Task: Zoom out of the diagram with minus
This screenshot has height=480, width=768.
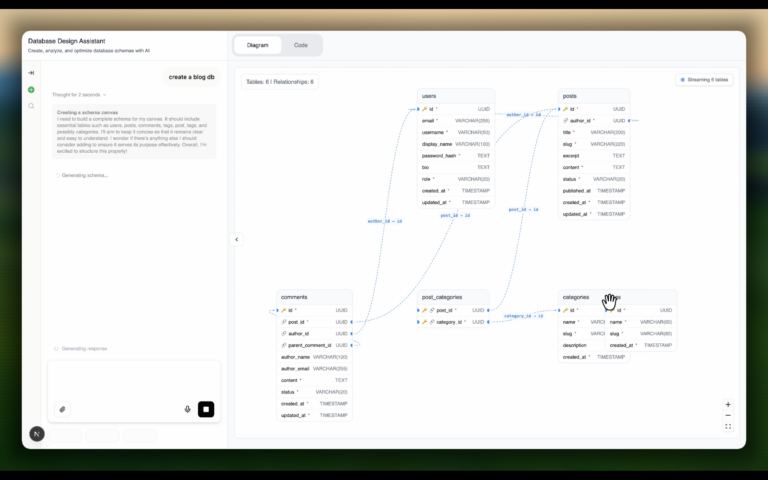Action: [728, 415]
